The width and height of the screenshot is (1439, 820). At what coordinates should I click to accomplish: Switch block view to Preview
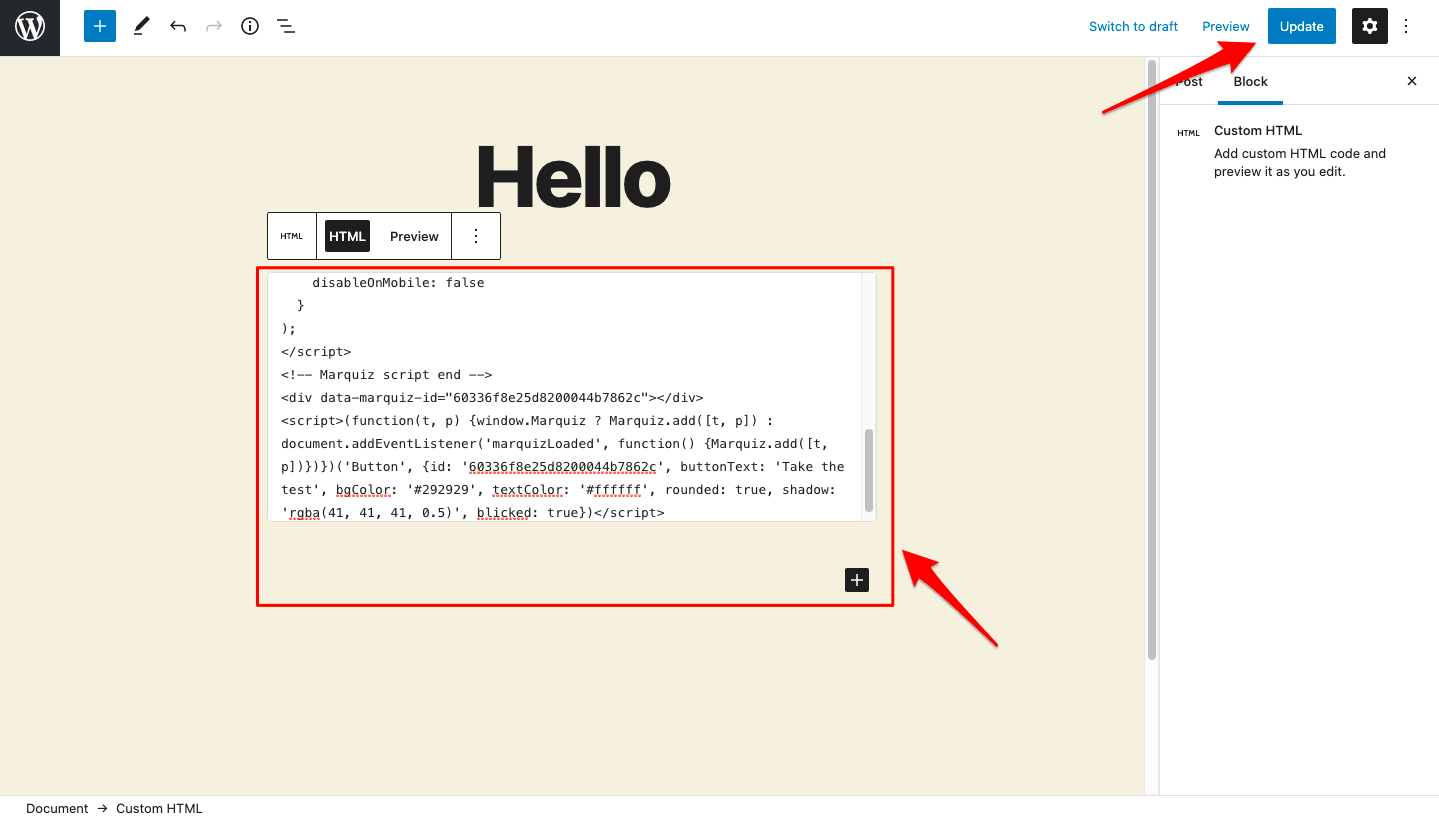[x=414, y=236]
